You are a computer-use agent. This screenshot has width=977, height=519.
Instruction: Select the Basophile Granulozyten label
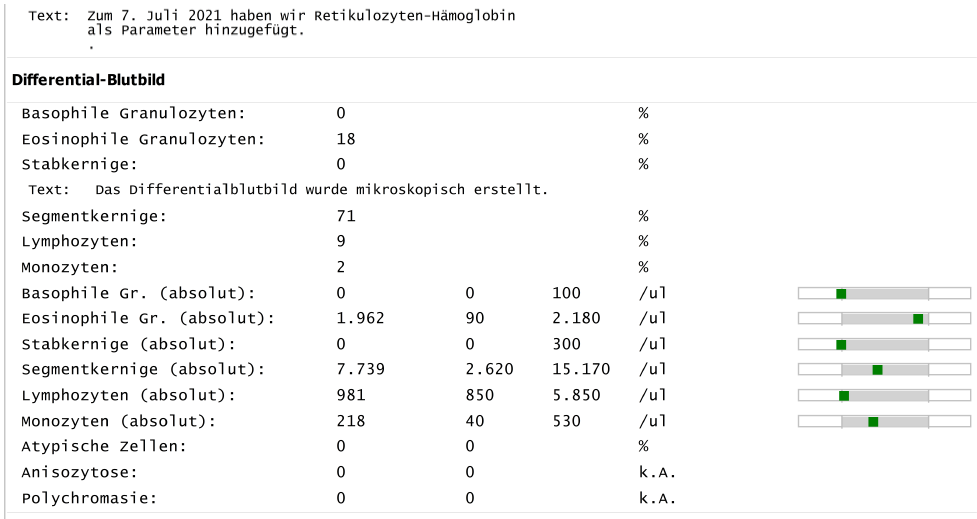coord(133,113)
